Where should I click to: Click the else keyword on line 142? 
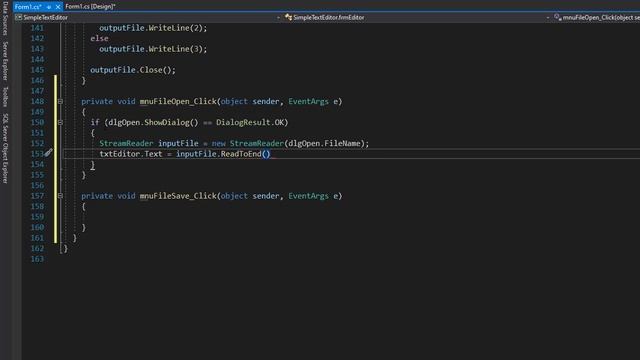point(99,38)
